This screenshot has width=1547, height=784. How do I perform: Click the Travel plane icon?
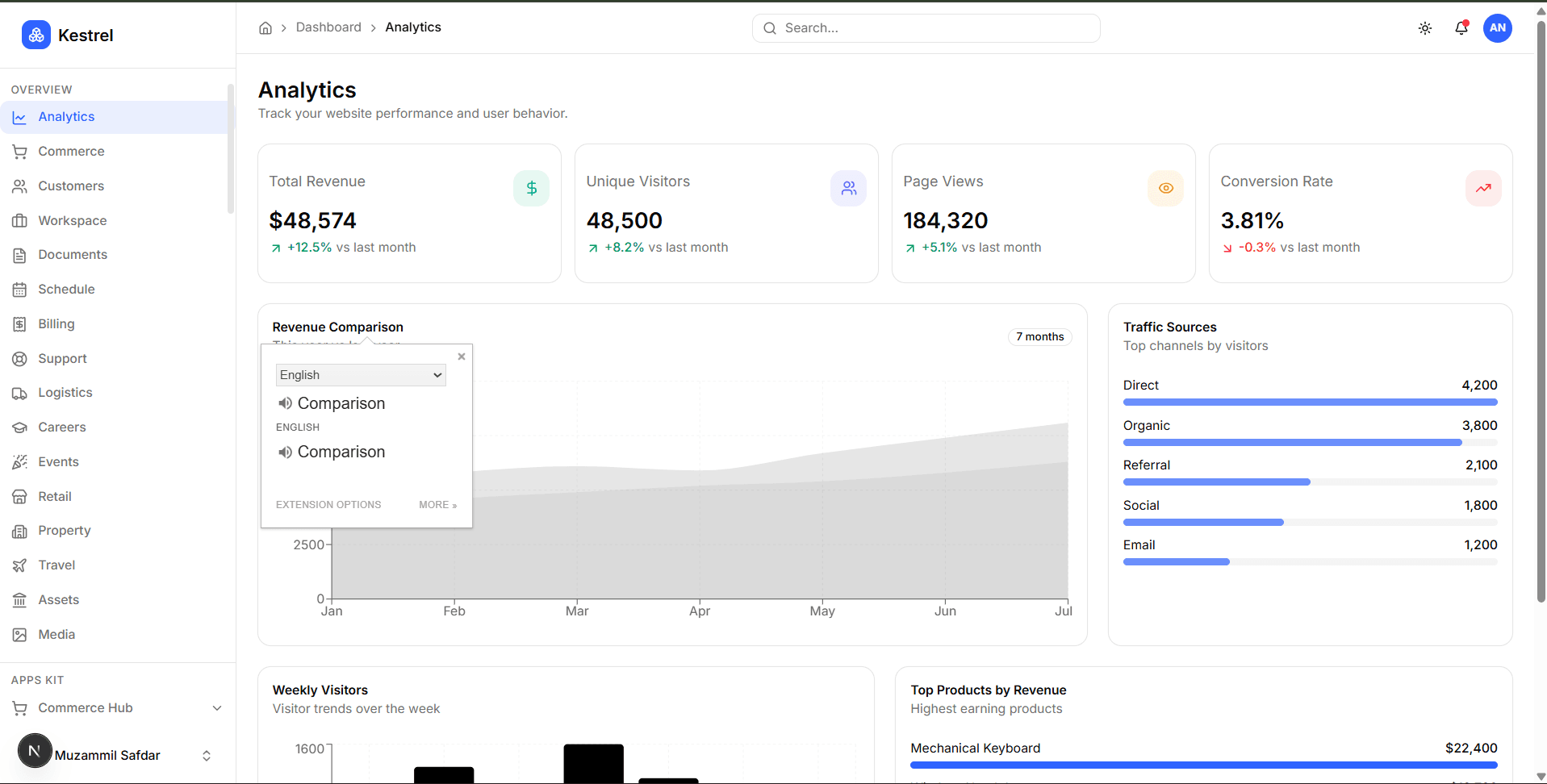(x=19, y=565)
